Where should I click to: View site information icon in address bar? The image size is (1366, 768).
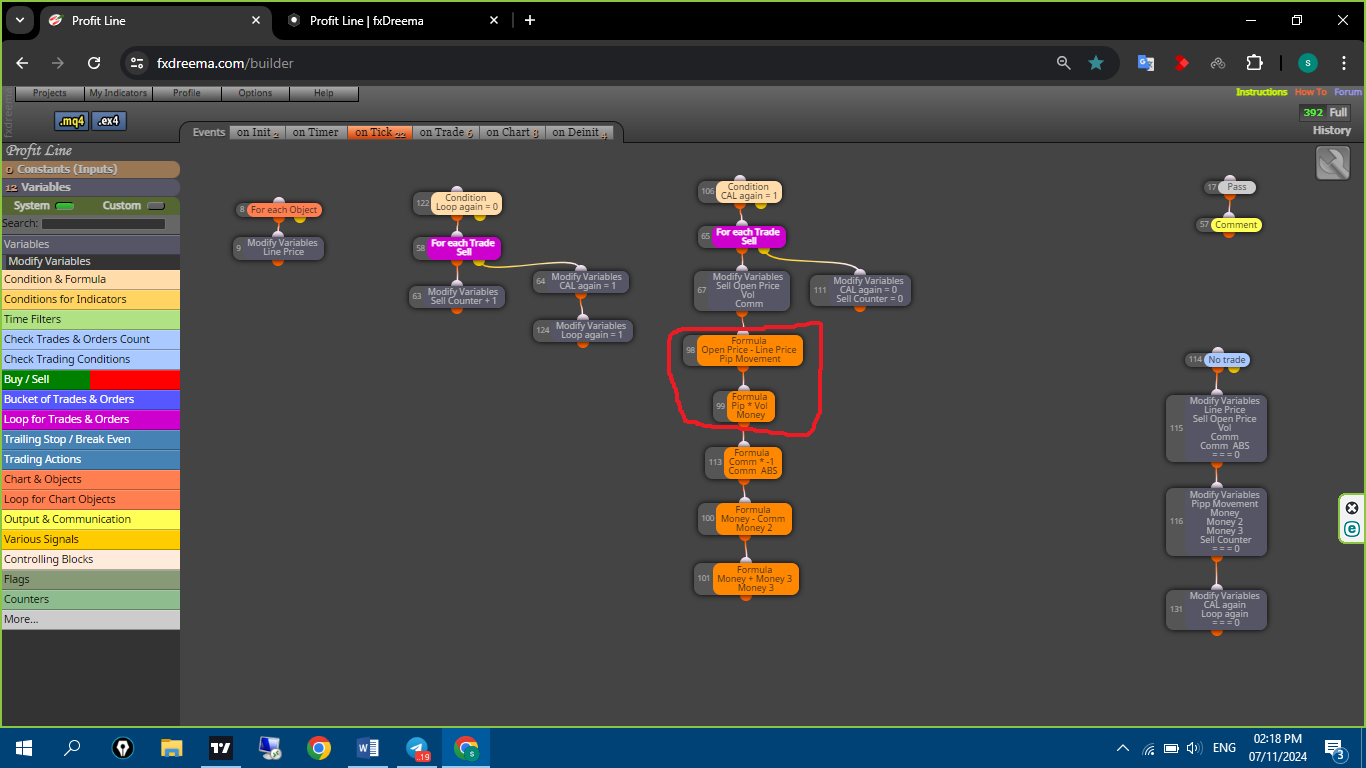click(x=137, y=63)
